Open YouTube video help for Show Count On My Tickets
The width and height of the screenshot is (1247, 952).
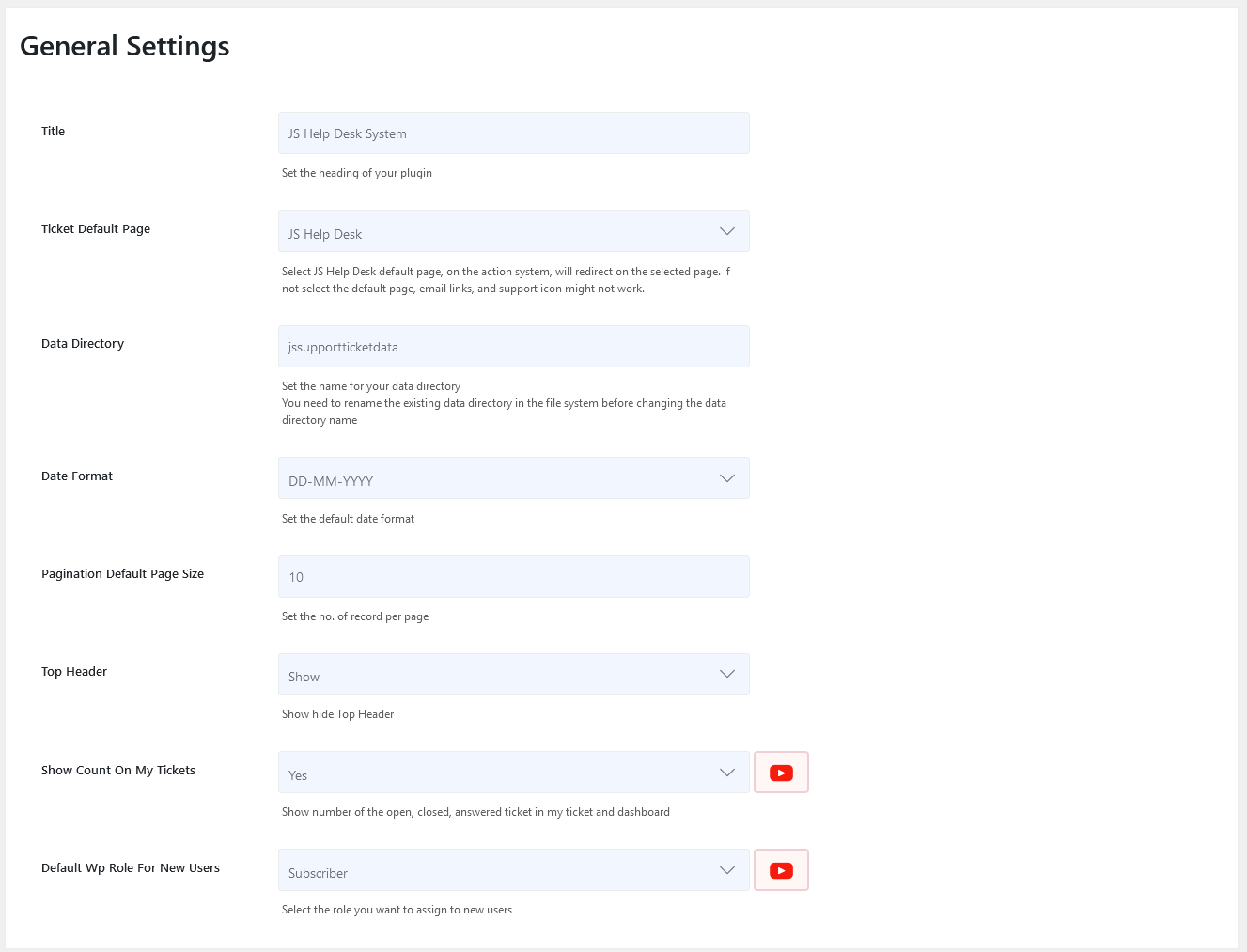click(781, 773)
